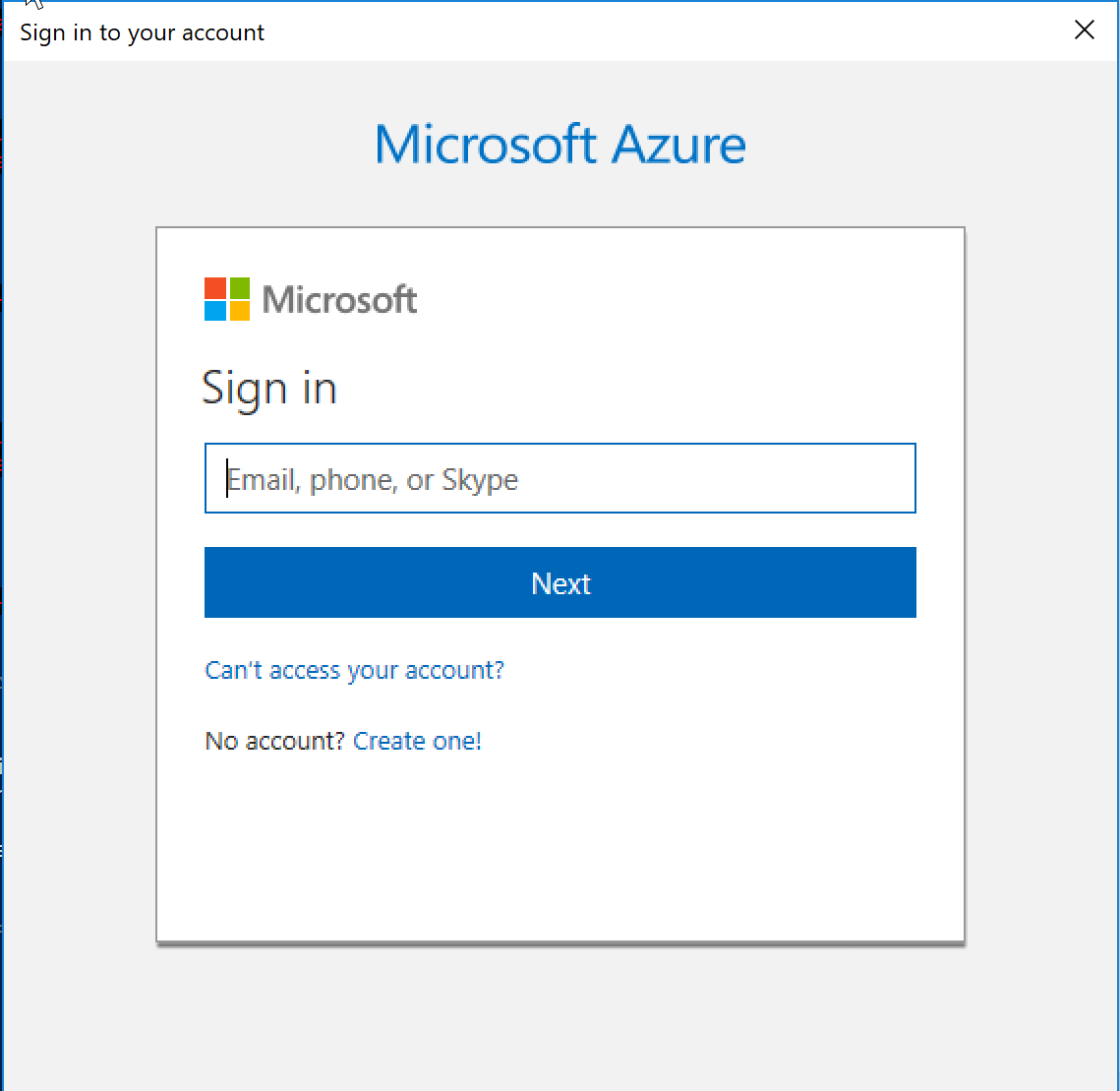
Task: Close the sign-in dialog window
Action: (x=1084, y=30)
